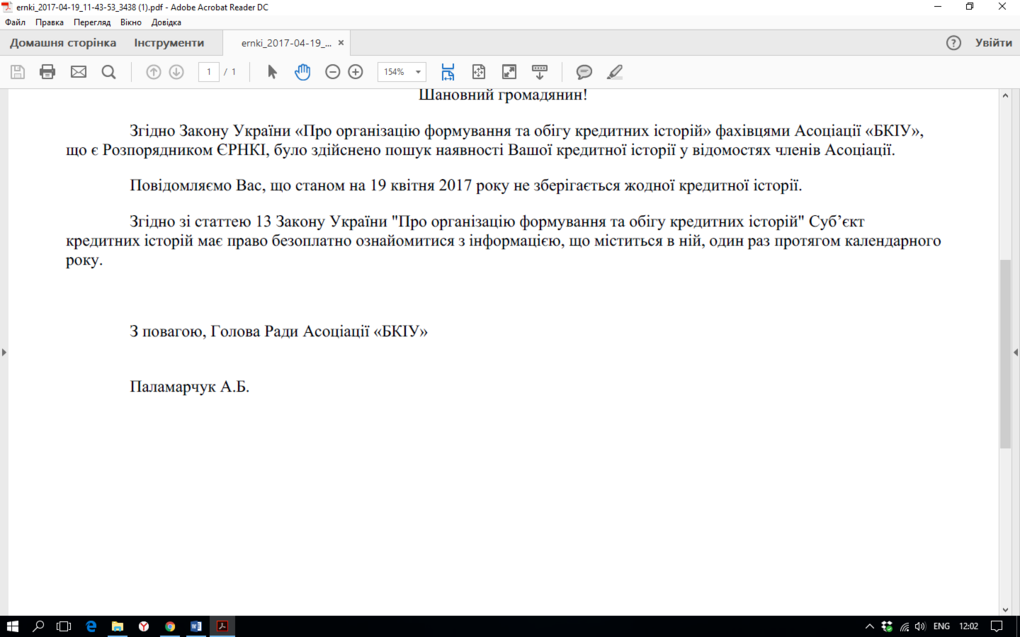Open the 154% zoom level dropdown
1020x637 pixels.
tap(418, 72)
